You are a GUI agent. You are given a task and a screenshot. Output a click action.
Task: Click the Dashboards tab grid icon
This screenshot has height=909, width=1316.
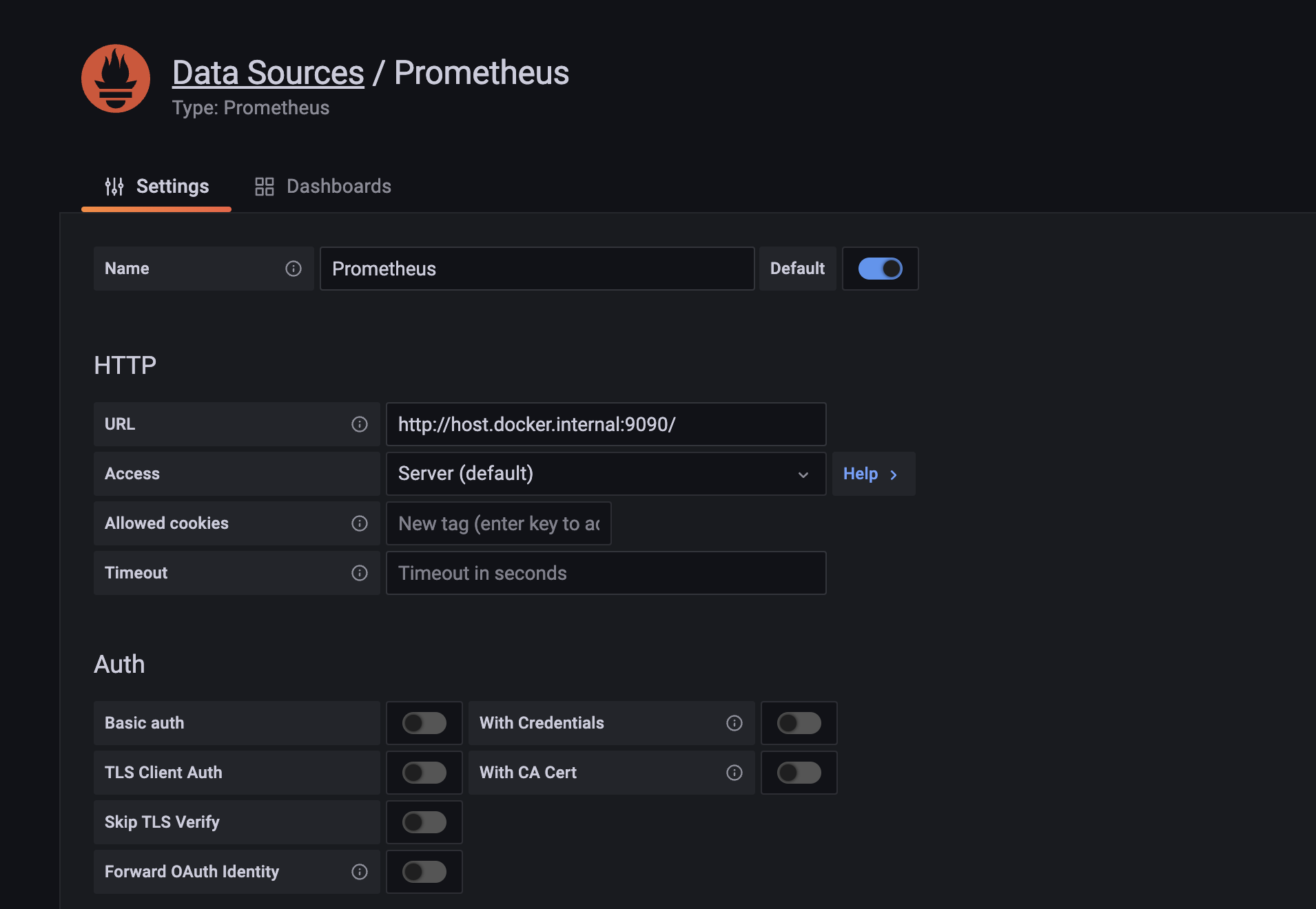pyautogui.click(x=265, y=187)
